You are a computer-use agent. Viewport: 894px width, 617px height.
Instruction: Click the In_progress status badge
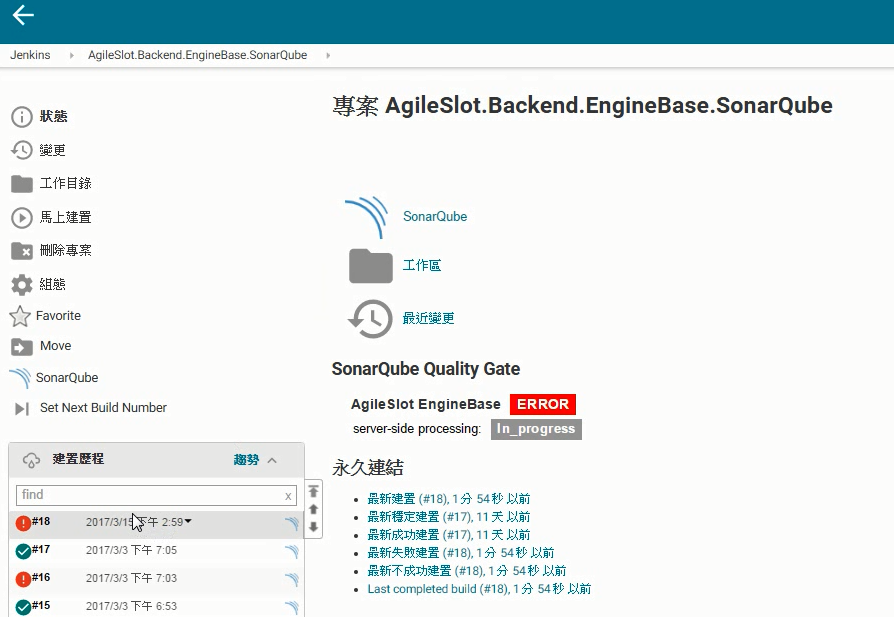click(x=536, y=429)
